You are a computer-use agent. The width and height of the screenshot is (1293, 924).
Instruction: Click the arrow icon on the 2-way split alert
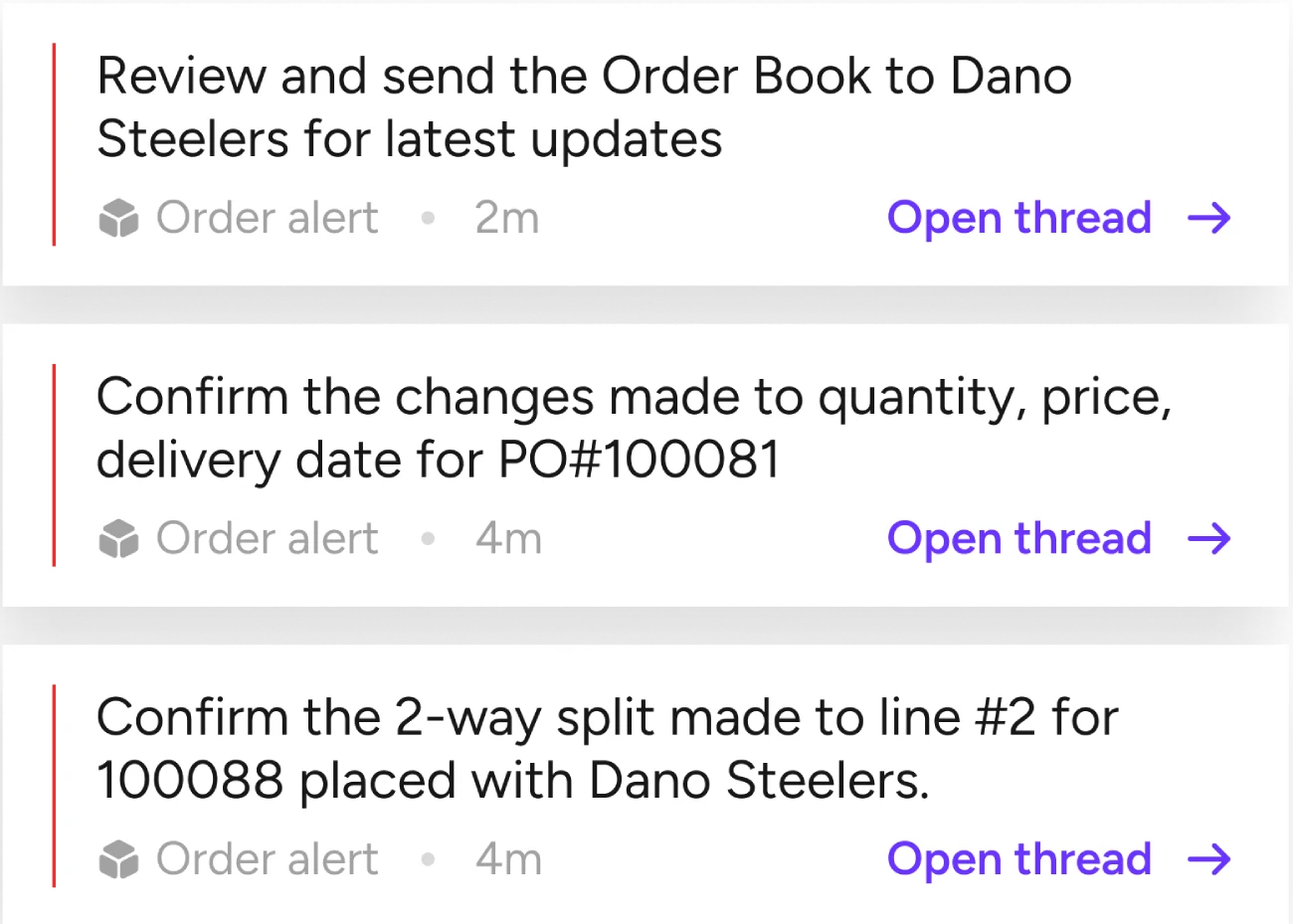(x=1209, y=859)
